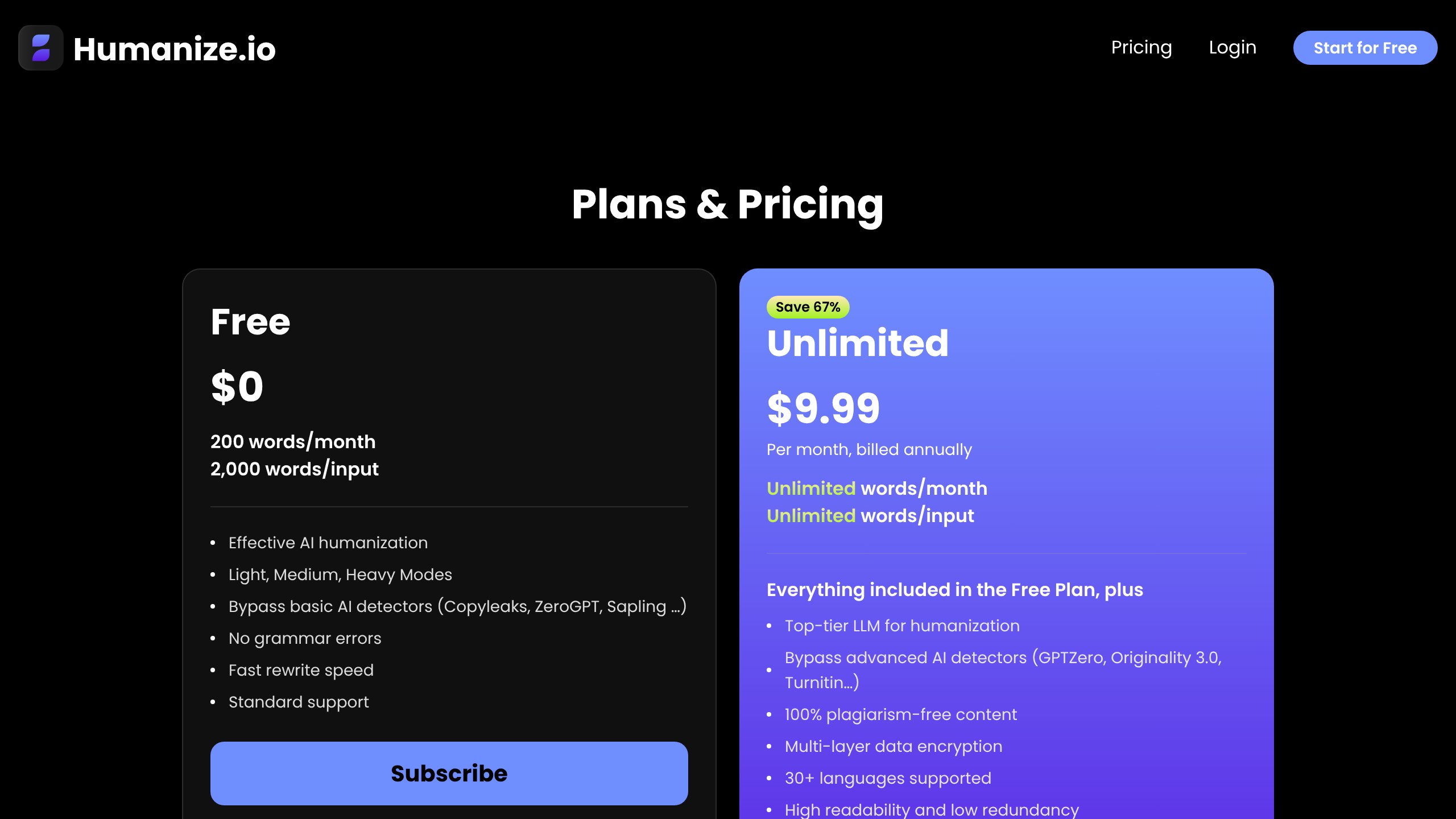Click the Per month, billed annually text
Viewport: 1456px width, 819px height.
pyautogui.click(x=869, y=449)
